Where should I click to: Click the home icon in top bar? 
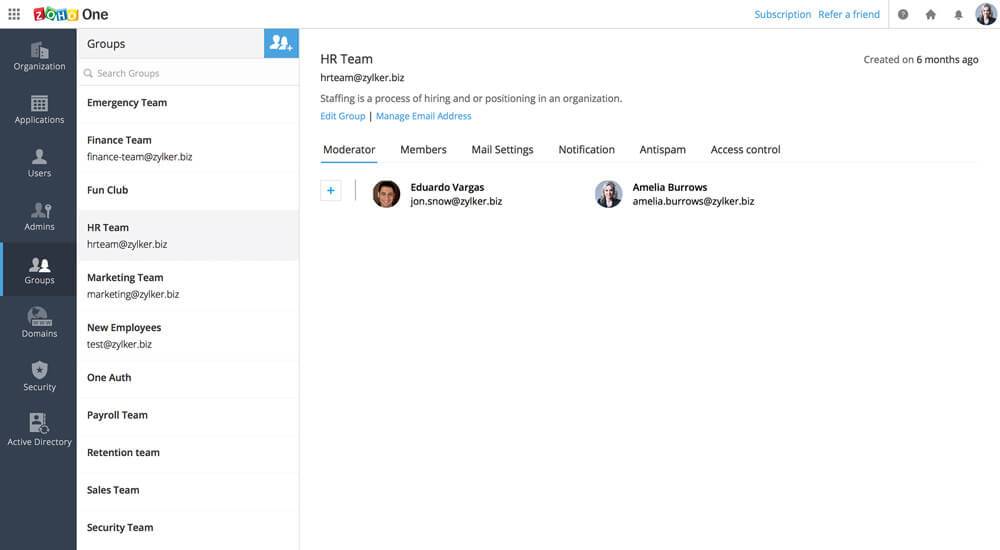coord(931,14)
